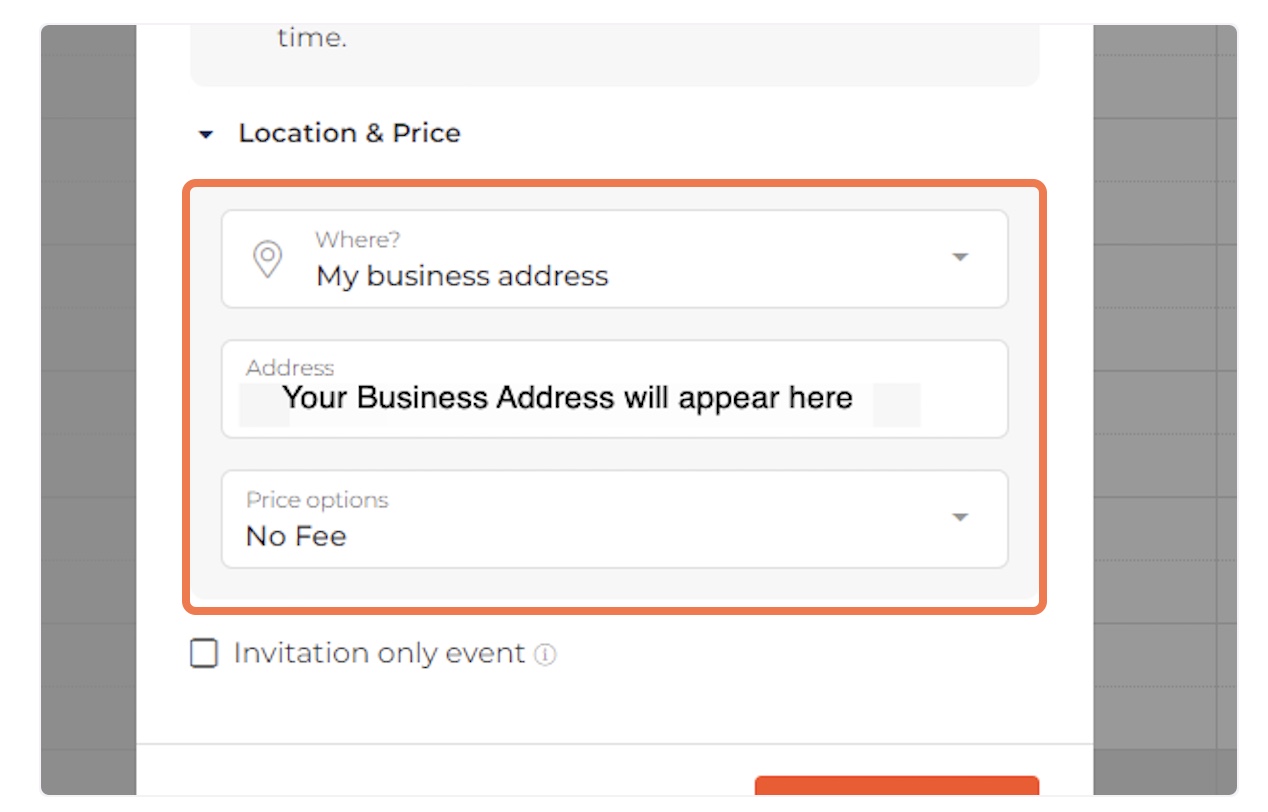
Task: Click the dimmed backdrop right of the dialog
Action: click(1165, 400)
